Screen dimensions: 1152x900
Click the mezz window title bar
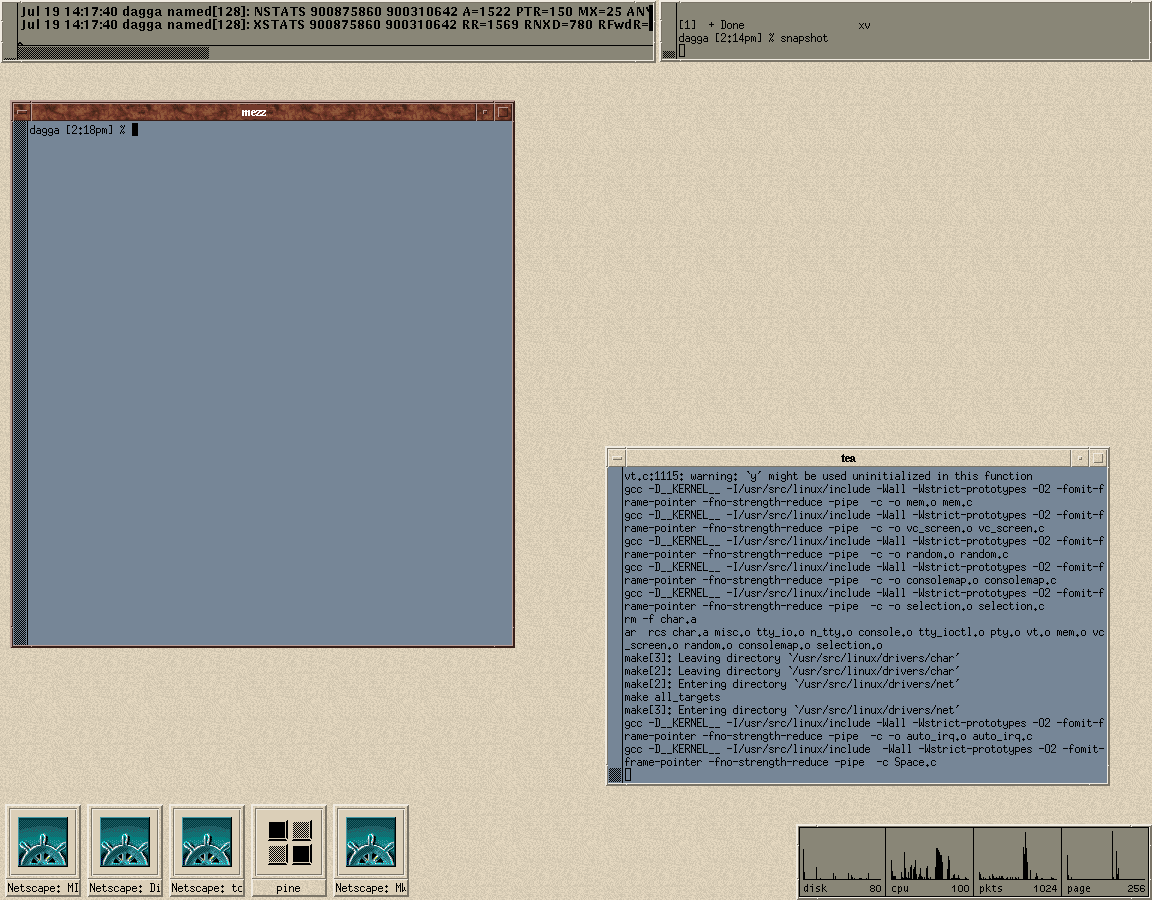pyautogui.click(x=255, y=111)
